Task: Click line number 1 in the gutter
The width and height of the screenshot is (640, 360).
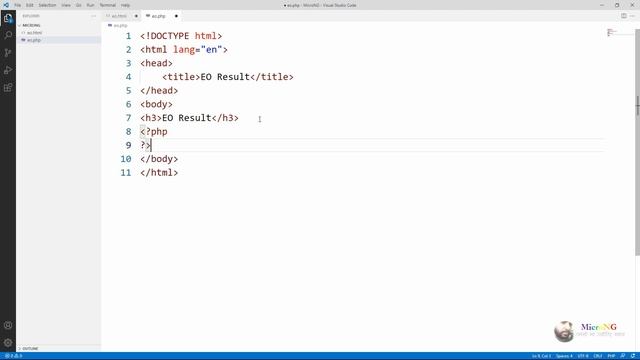Action: click(129, 36)
